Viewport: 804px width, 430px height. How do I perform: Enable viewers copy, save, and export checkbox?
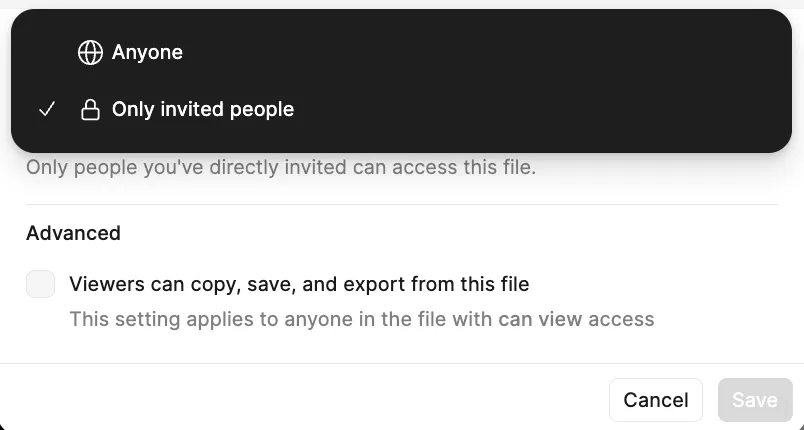(40, 284)
